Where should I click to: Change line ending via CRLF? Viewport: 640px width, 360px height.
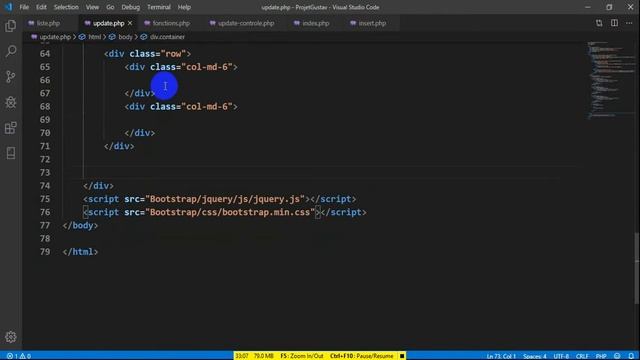[582, 356]
